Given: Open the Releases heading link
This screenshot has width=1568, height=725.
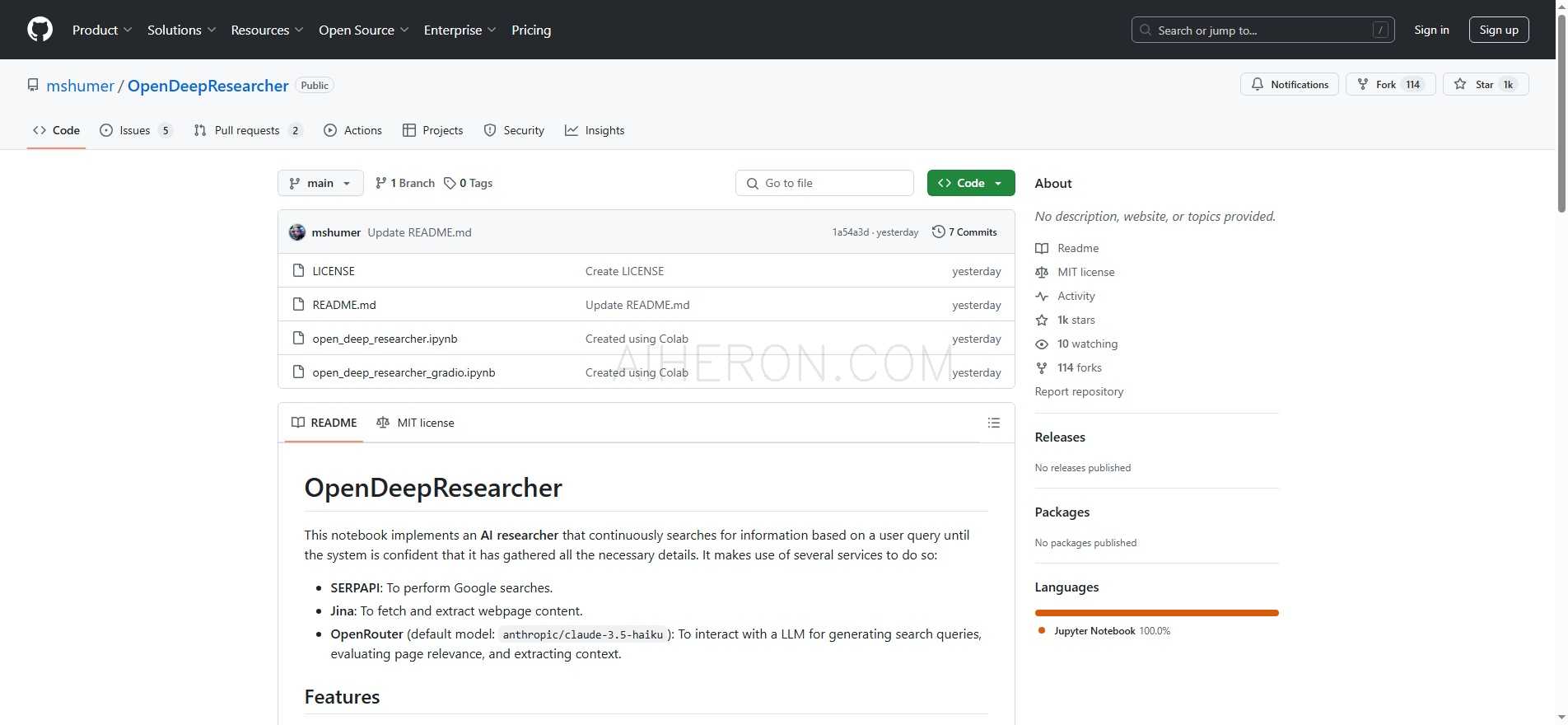Looking at the screenshot, I should [1060, 437].
